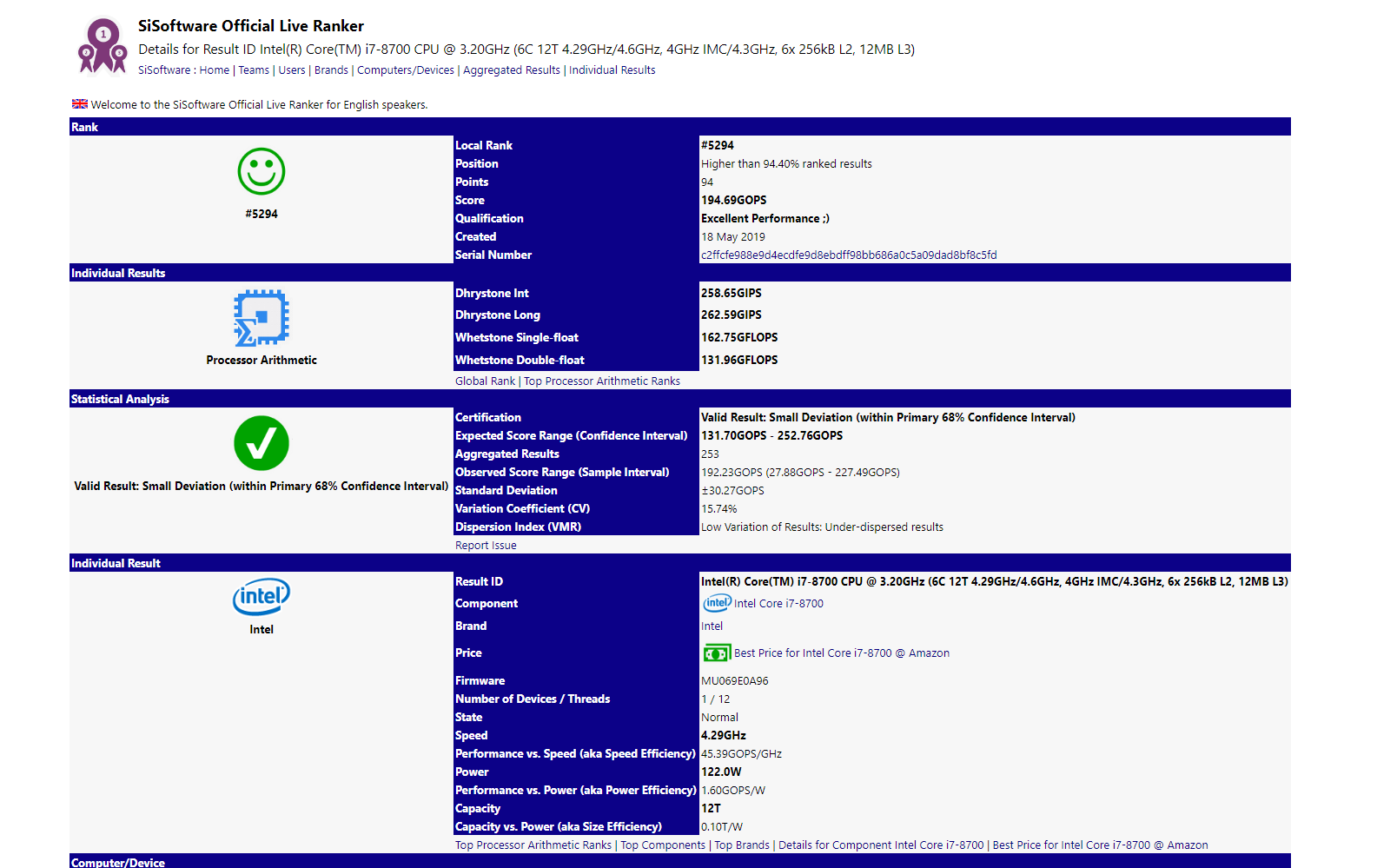
Task: Click the Expected Score Range value
Action: [772, 436]
